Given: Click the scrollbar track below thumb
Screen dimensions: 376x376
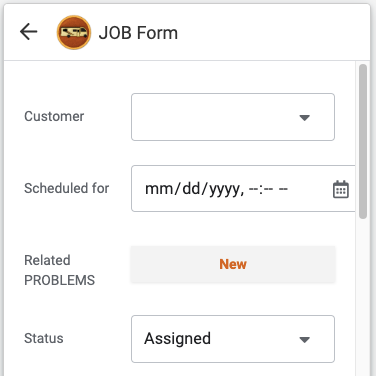Looking at the screenshot, I should click(x=363, y=297).
